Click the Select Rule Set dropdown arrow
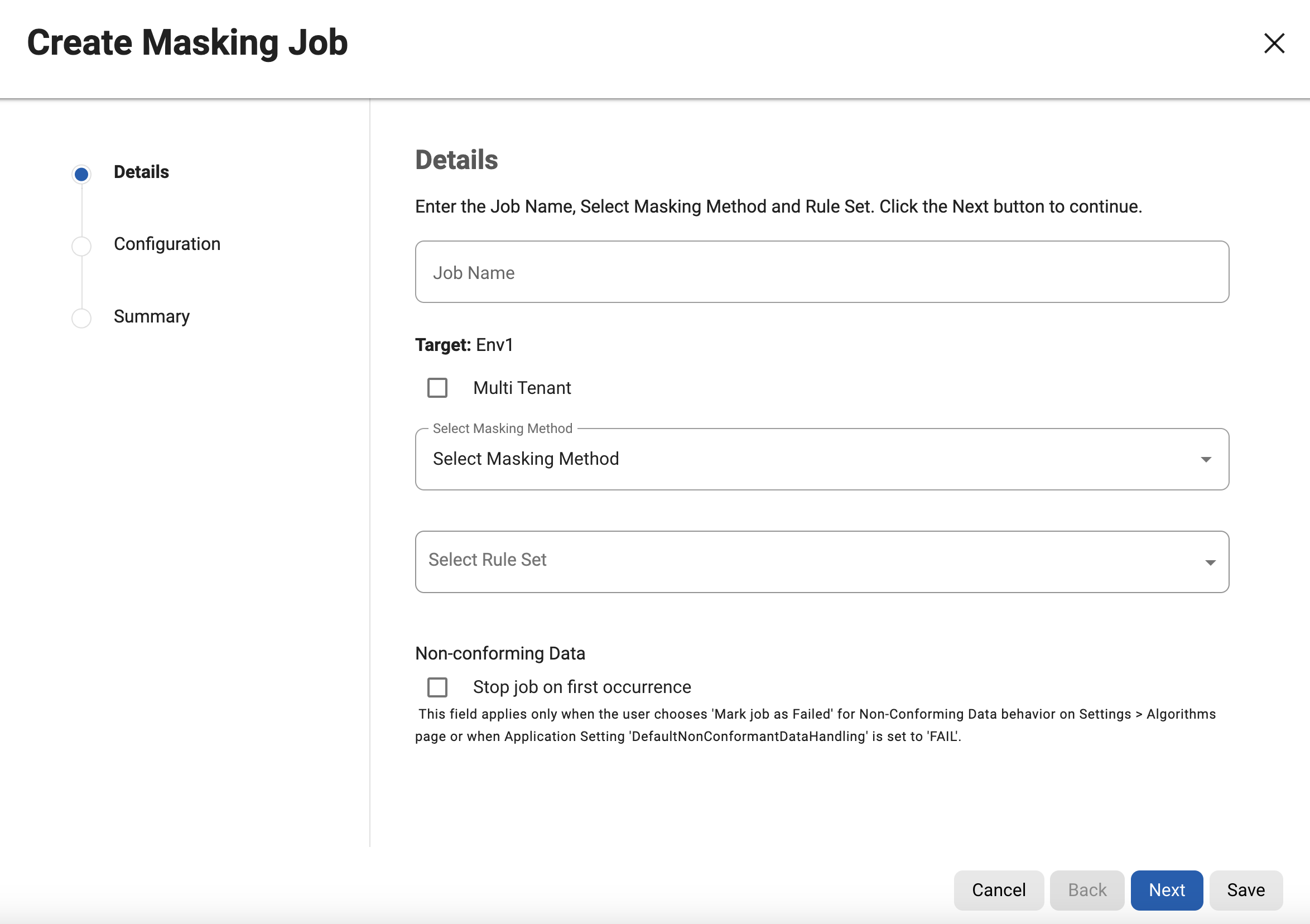This screenshot has width=1310, height=924. pyautogui.click(x=1211, y=561)
